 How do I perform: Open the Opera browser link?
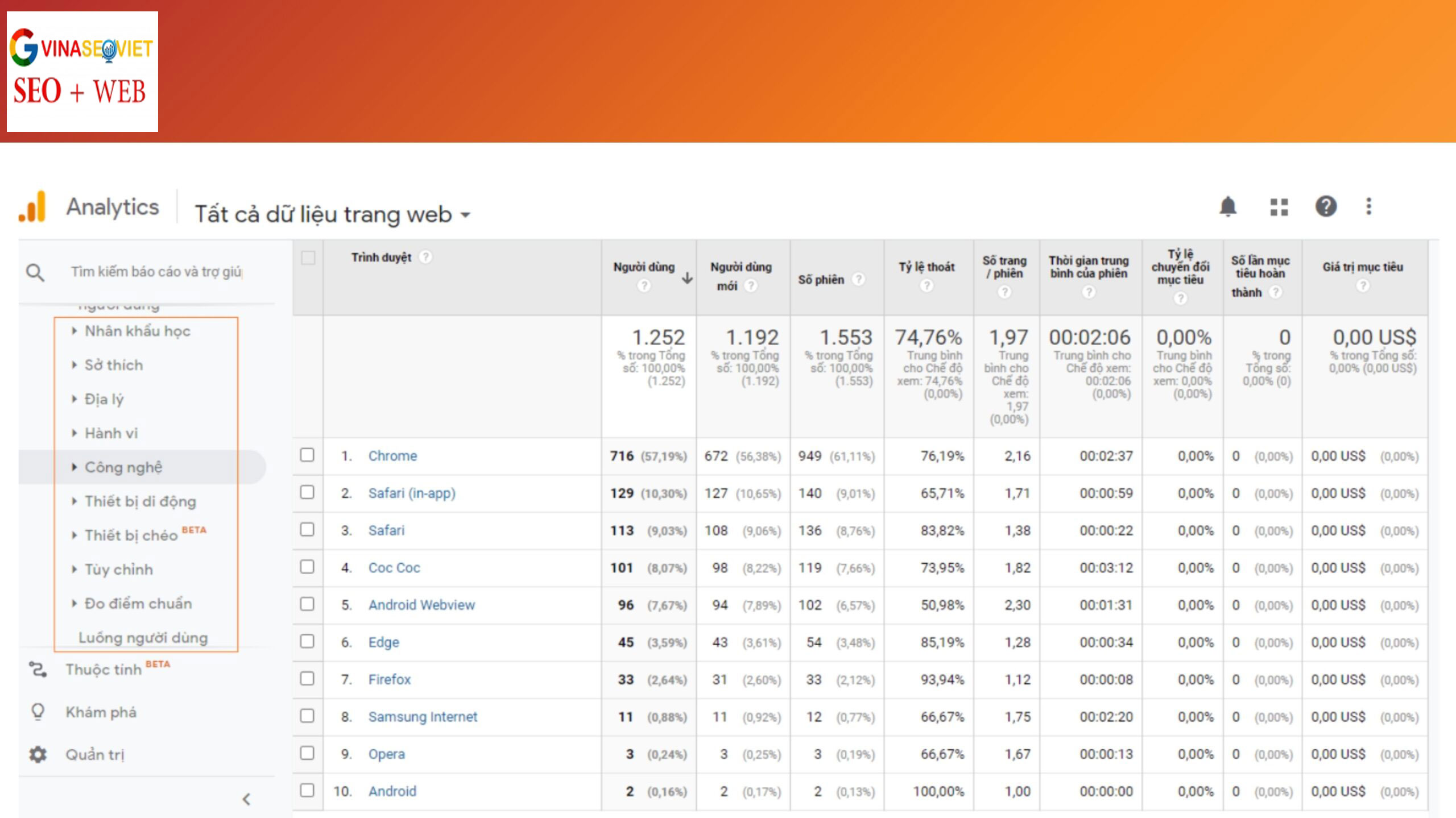tap(386, 754)
